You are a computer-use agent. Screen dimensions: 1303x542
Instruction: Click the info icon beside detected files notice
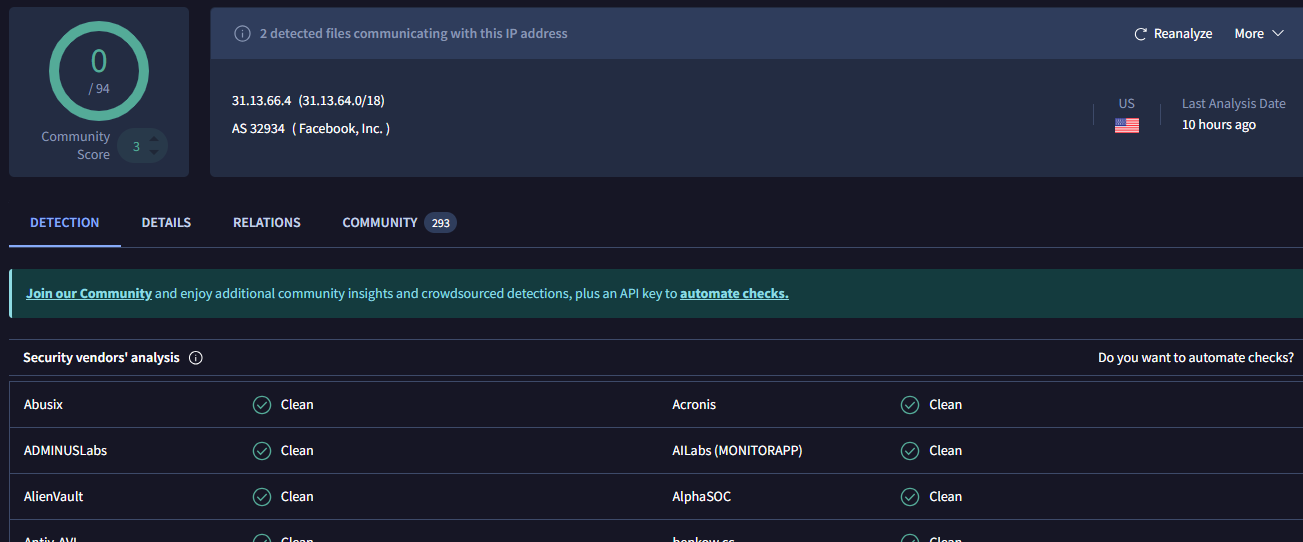click(242, 34)
